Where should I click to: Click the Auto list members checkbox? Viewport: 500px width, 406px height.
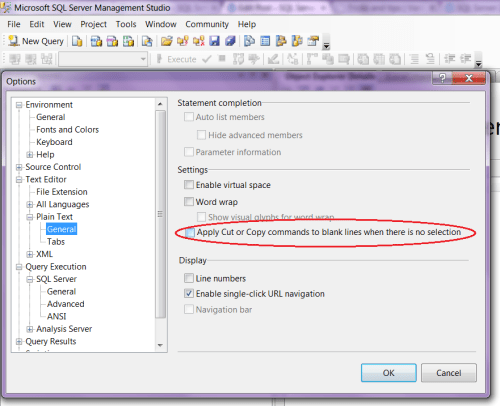click(x=189, y=117)
